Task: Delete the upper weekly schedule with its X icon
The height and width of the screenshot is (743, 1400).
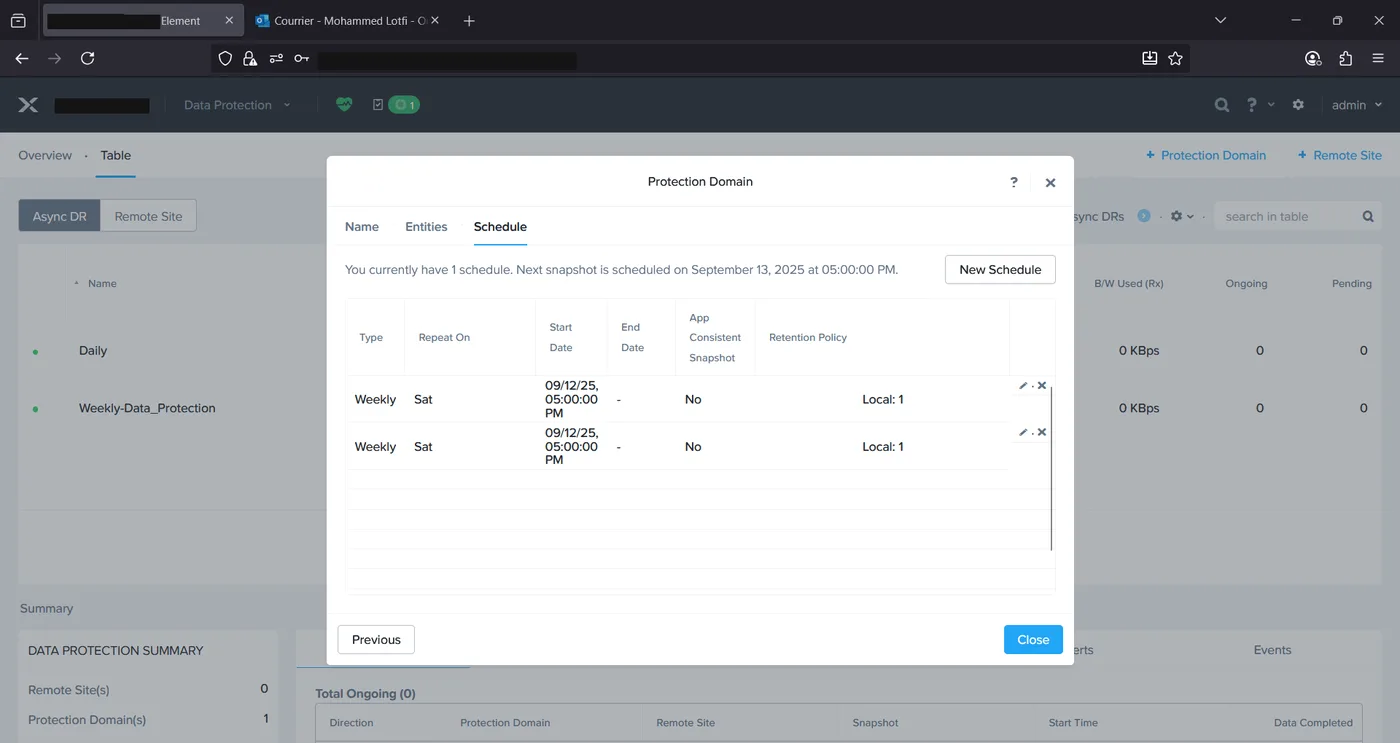Action: pyautogui.click(x=1042, y=386)
